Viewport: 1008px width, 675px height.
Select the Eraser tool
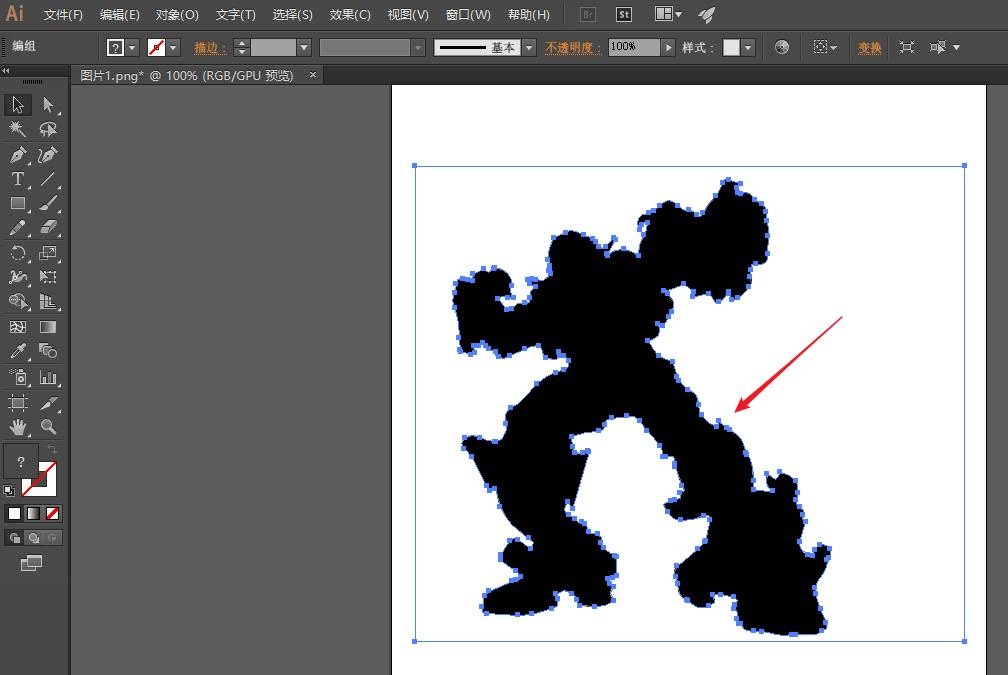48,228
